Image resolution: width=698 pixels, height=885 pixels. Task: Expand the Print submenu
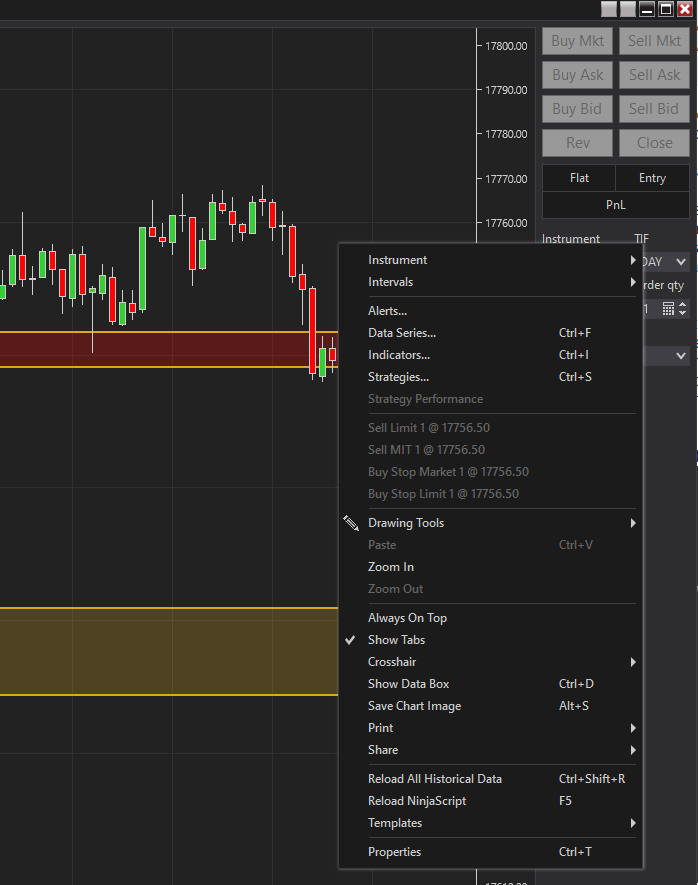490,728
